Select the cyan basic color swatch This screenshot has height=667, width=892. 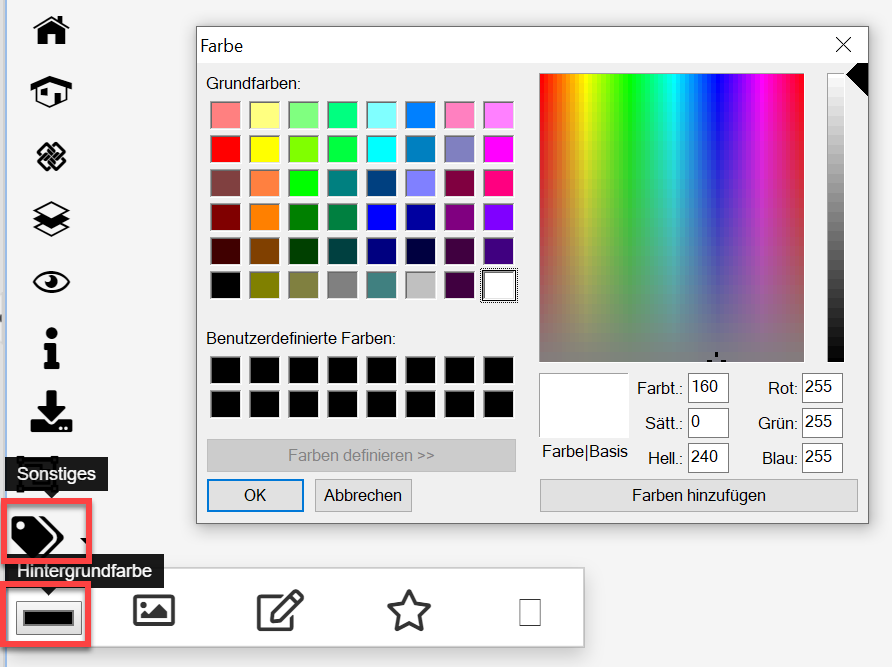(381, 149)
